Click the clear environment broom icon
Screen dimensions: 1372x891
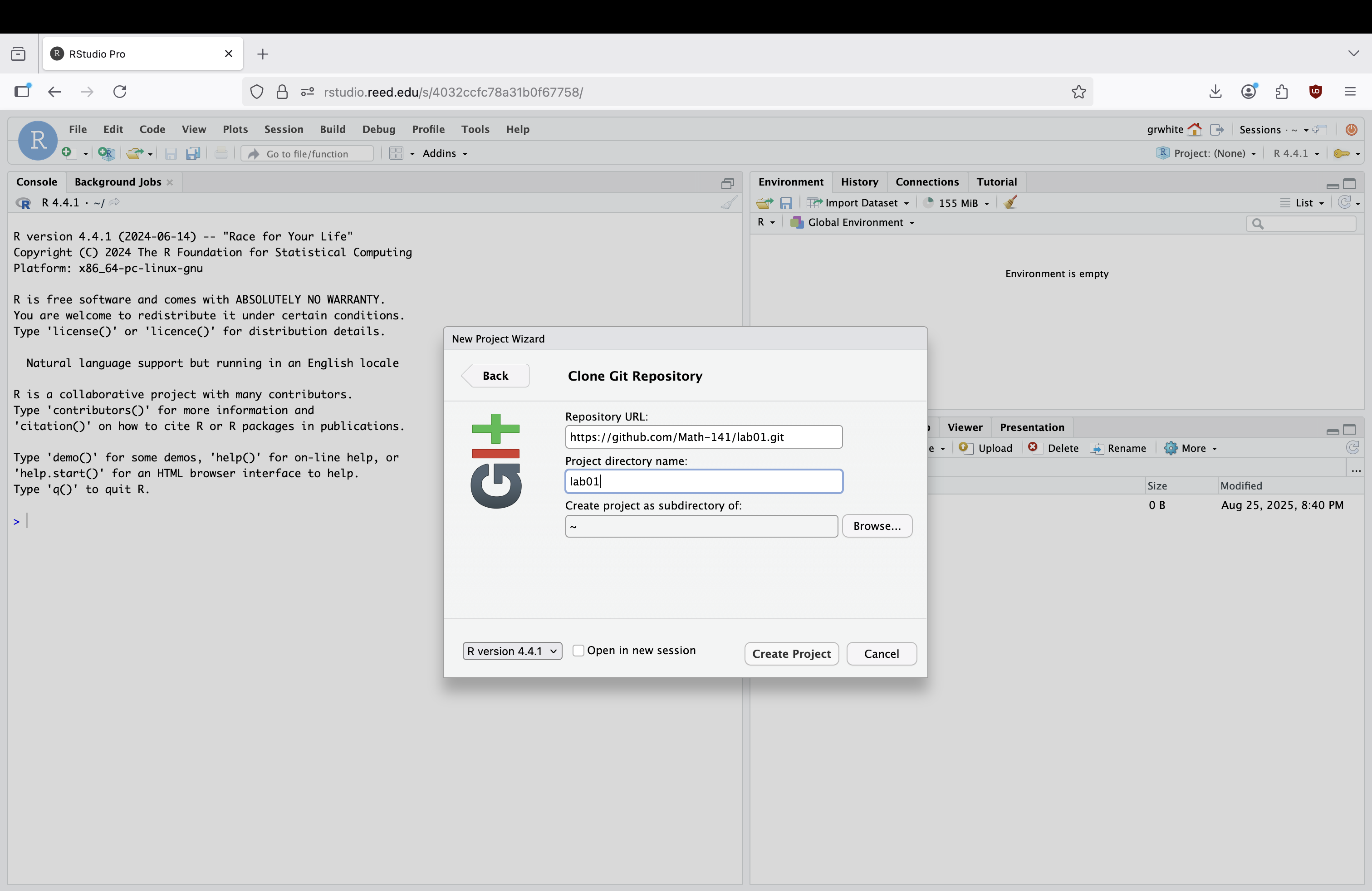point(1010,203)
